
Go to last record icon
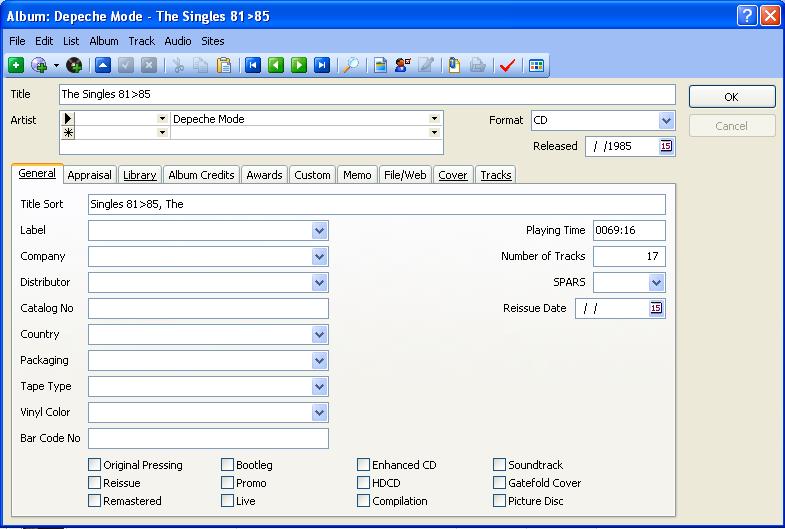point(322,65)
